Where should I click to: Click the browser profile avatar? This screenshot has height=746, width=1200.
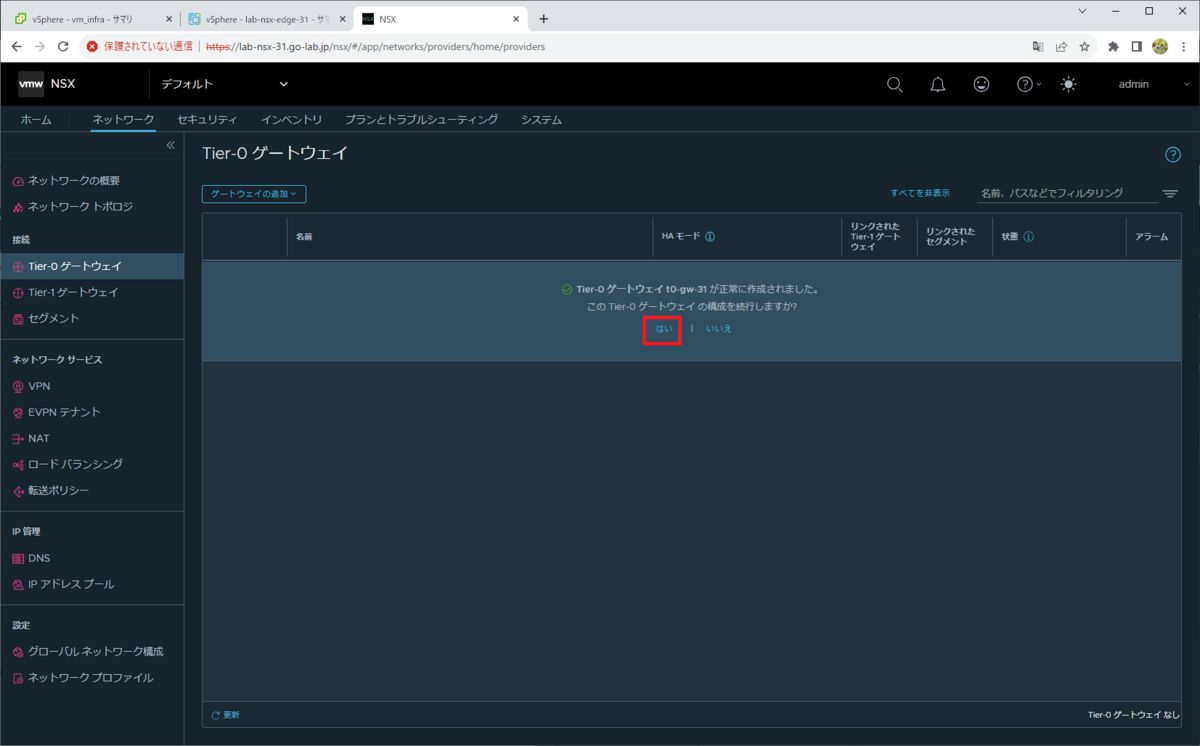(1160, 46)
